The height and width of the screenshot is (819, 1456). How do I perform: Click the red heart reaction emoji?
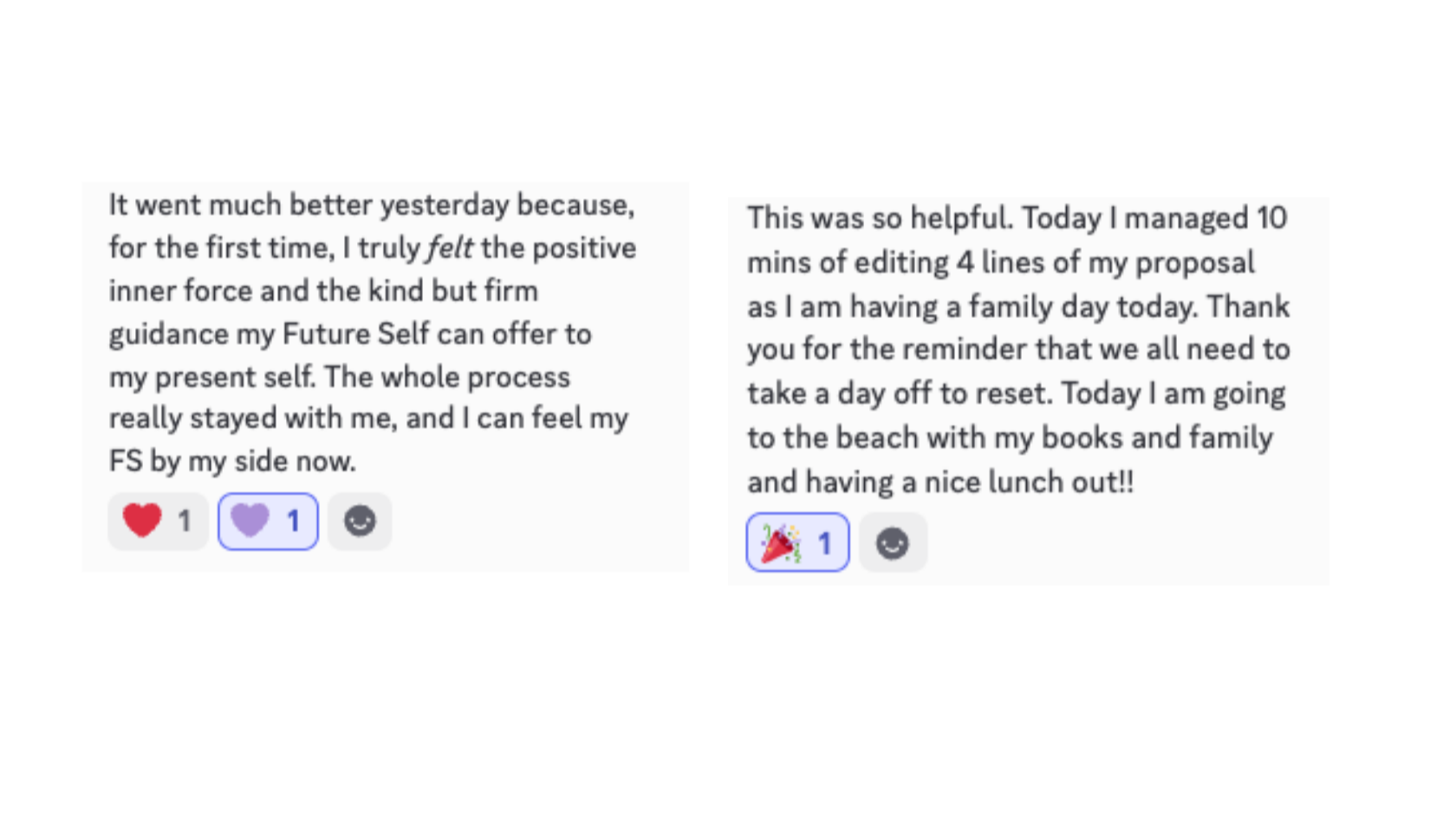point(142,521)
